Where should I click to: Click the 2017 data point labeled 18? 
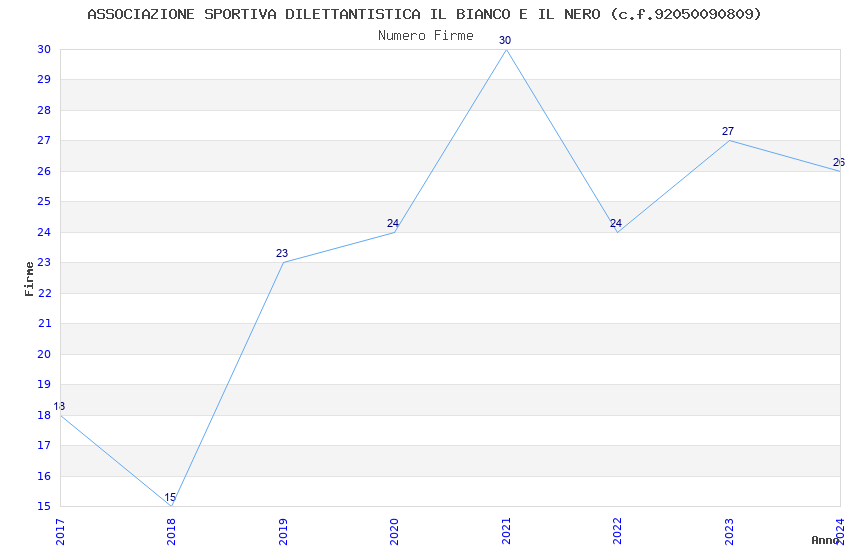tap(61, 415)
